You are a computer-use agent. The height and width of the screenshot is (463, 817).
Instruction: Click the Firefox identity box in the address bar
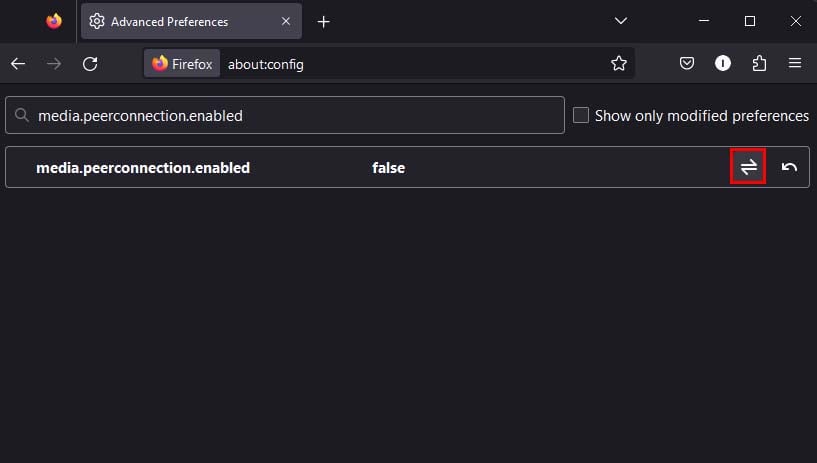pyautogui.click(x=182, y=64)
